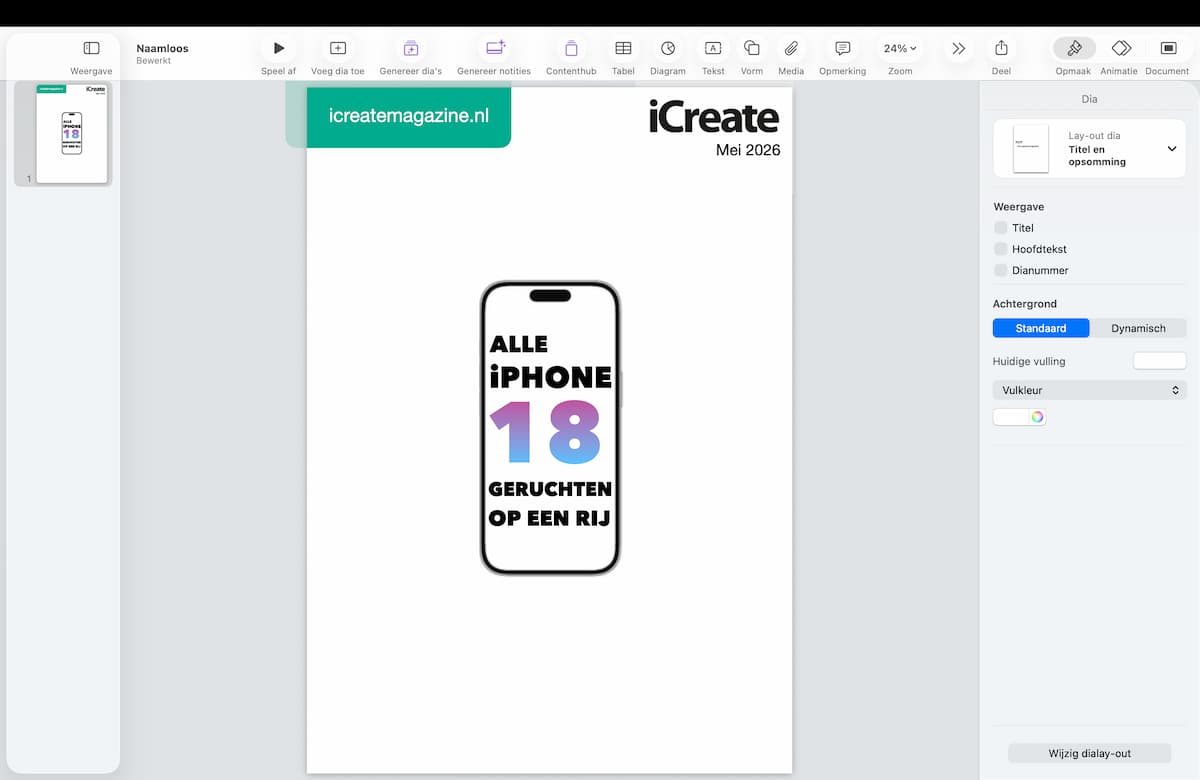This screenshot has width=1200, height=780.
Task: Add an Opmerking comment
Action: [843, 48]
